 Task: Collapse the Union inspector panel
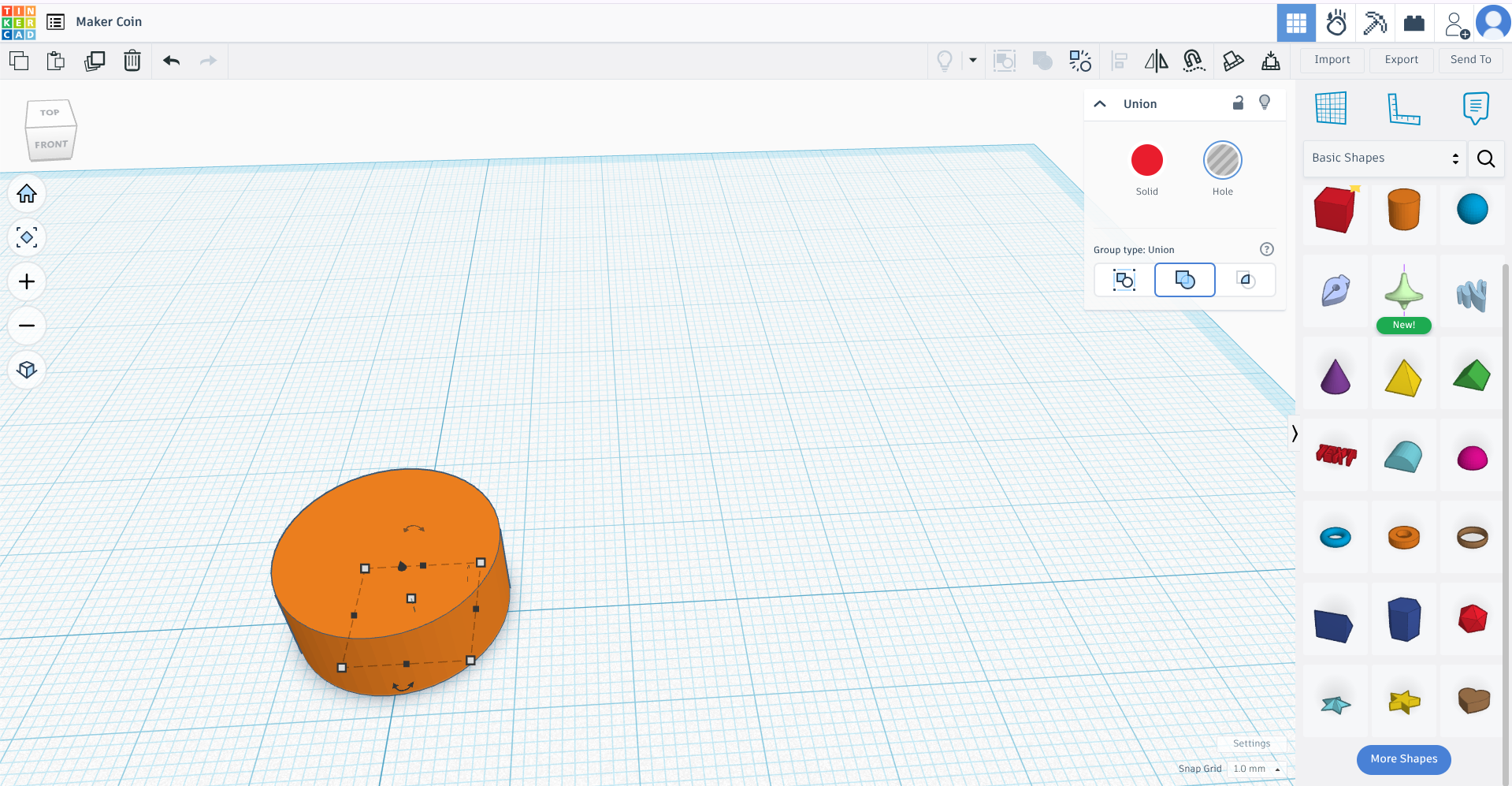click(1100, 104)
